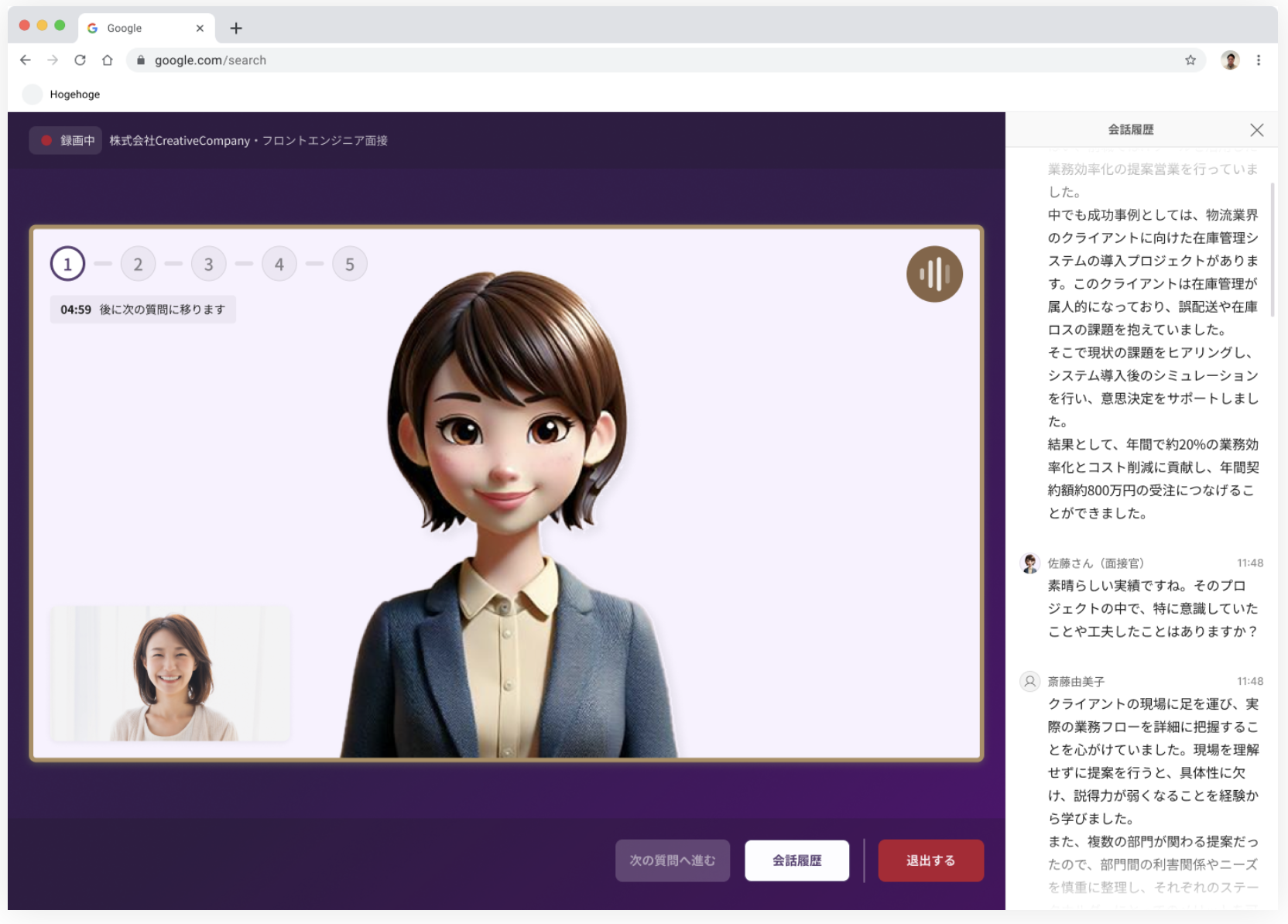This screenshot has height=924, width=1288.
Task: Click the browser profile avatar
Action: [x=1230, y=60]
